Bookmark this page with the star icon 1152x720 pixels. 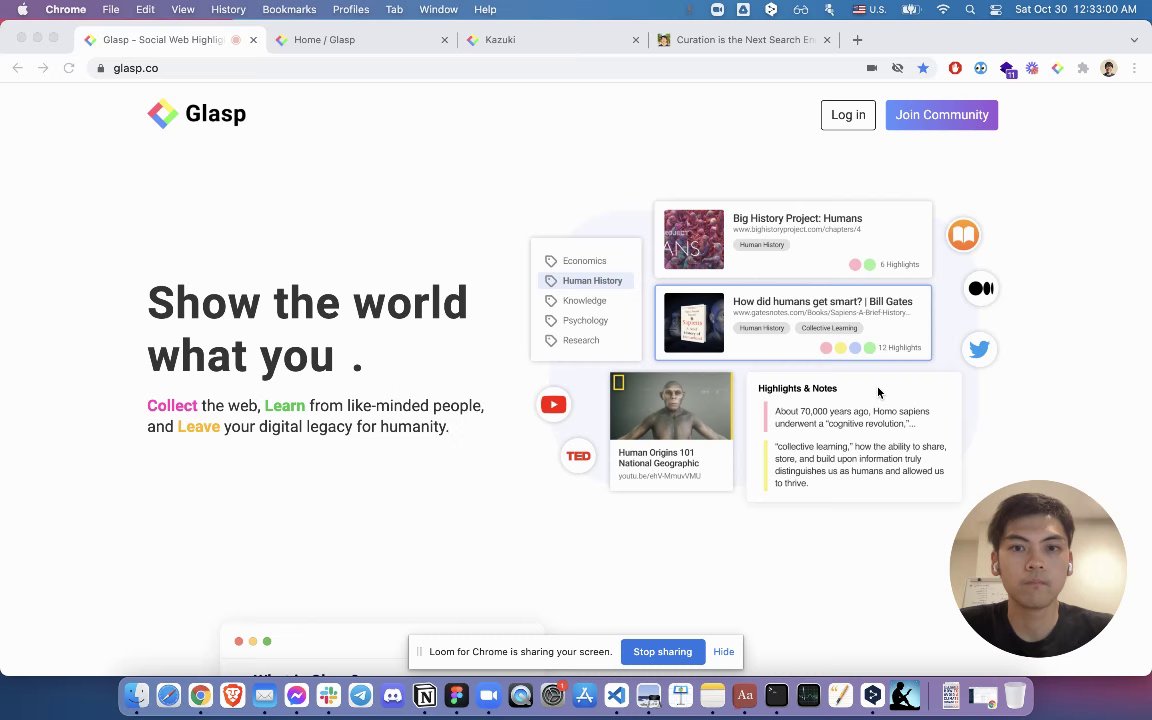[923, 68]
